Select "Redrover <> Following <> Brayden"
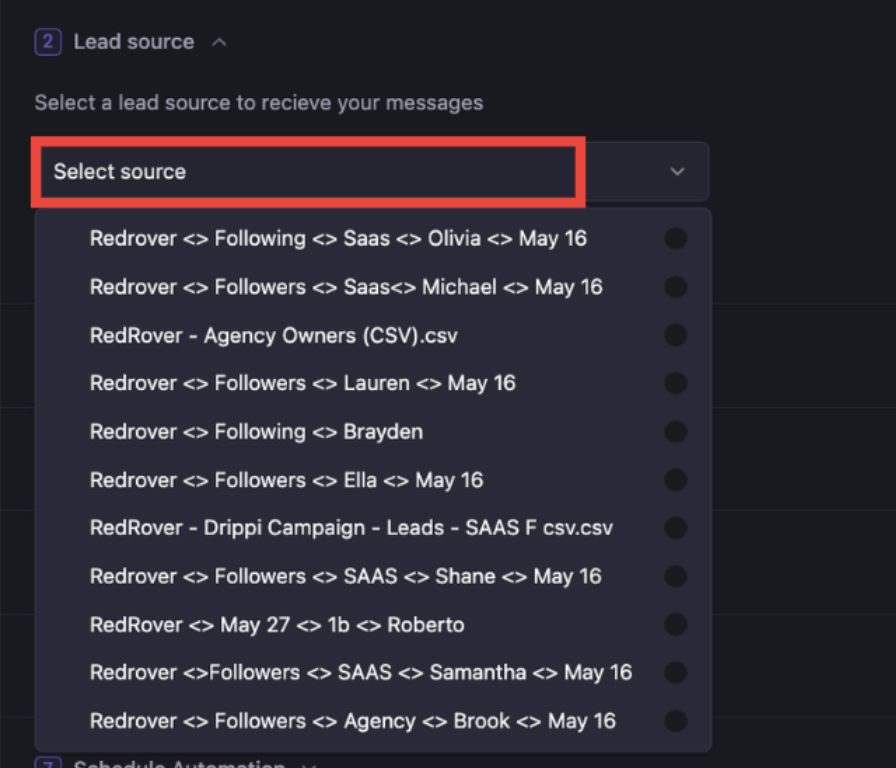896x768 pixels. (257, 432)
